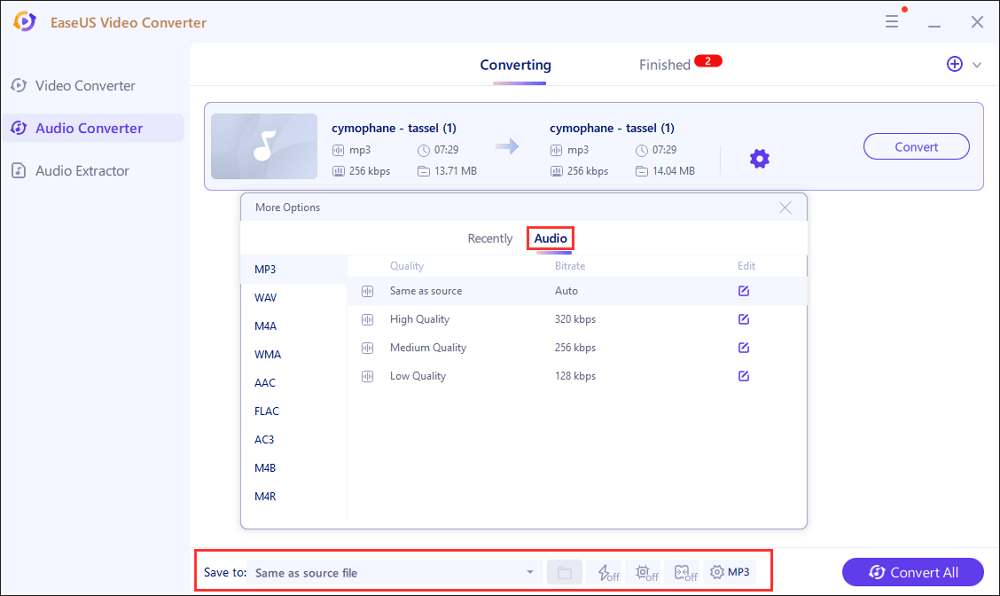This screenshot has height=596, width=1000.
Task: Click edit icon for Low Quality preset
Action: (x=743, y=377)
